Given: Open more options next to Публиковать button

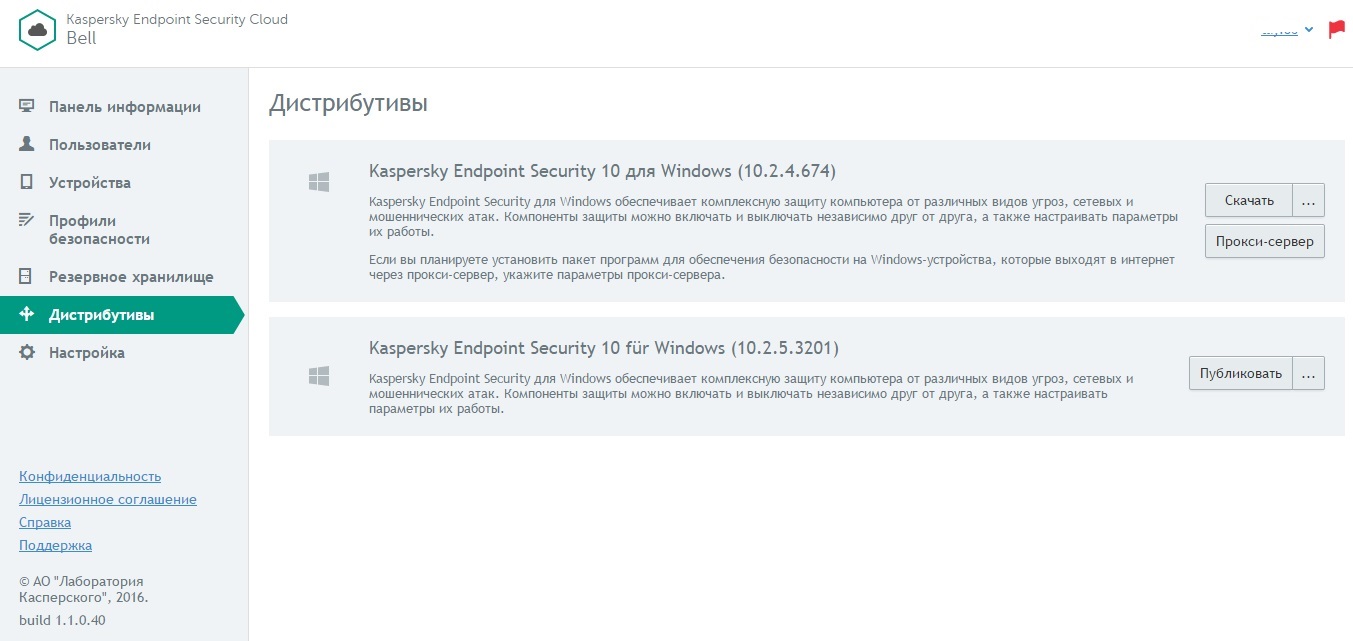Looking at the screenshot, I should click(x=1309, y=374).
